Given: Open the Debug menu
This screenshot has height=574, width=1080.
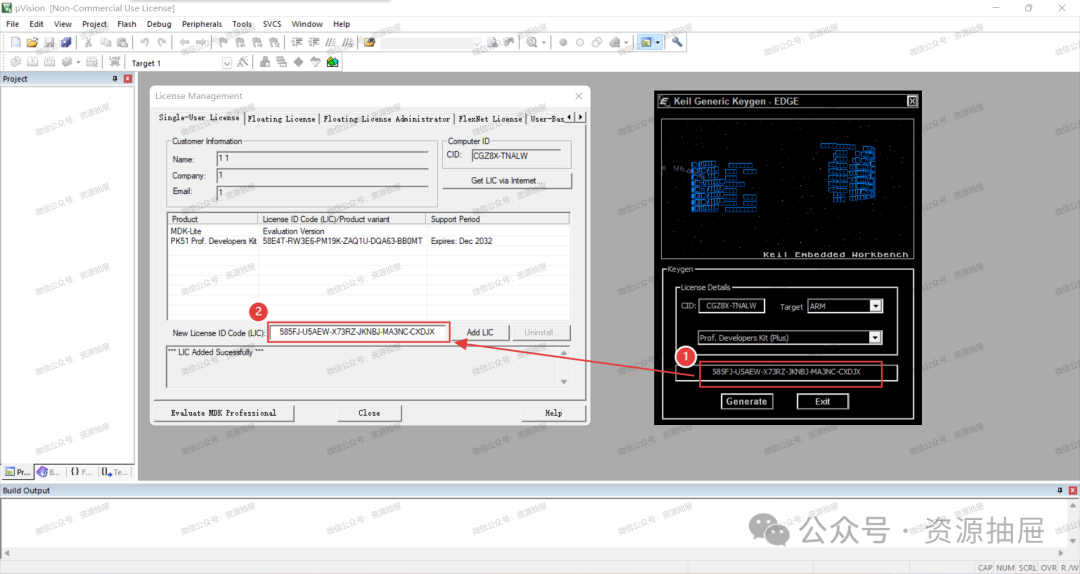Looking at the screenshot, I should tap(159, 24).
